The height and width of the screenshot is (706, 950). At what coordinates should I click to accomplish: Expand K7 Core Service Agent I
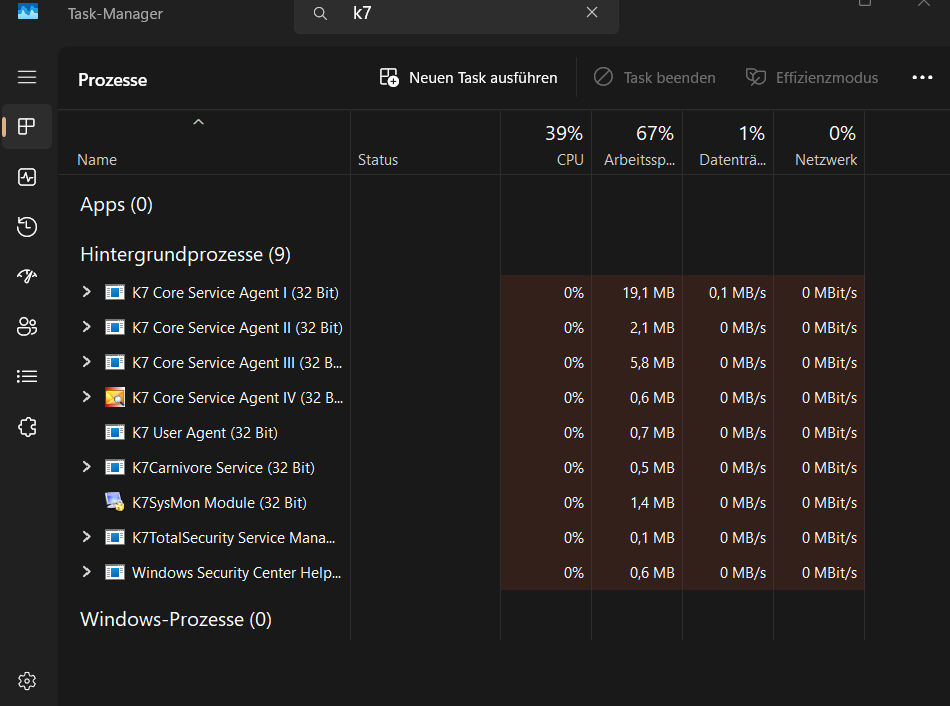point(87,292)
